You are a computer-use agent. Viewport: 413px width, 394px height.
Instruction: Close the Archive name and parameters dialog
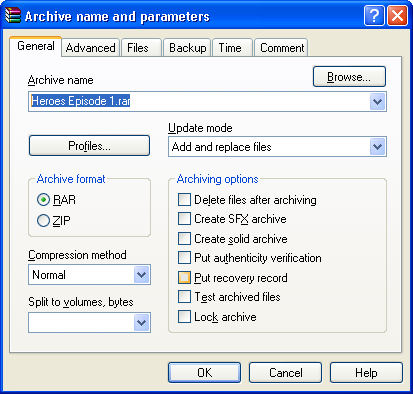397,15
